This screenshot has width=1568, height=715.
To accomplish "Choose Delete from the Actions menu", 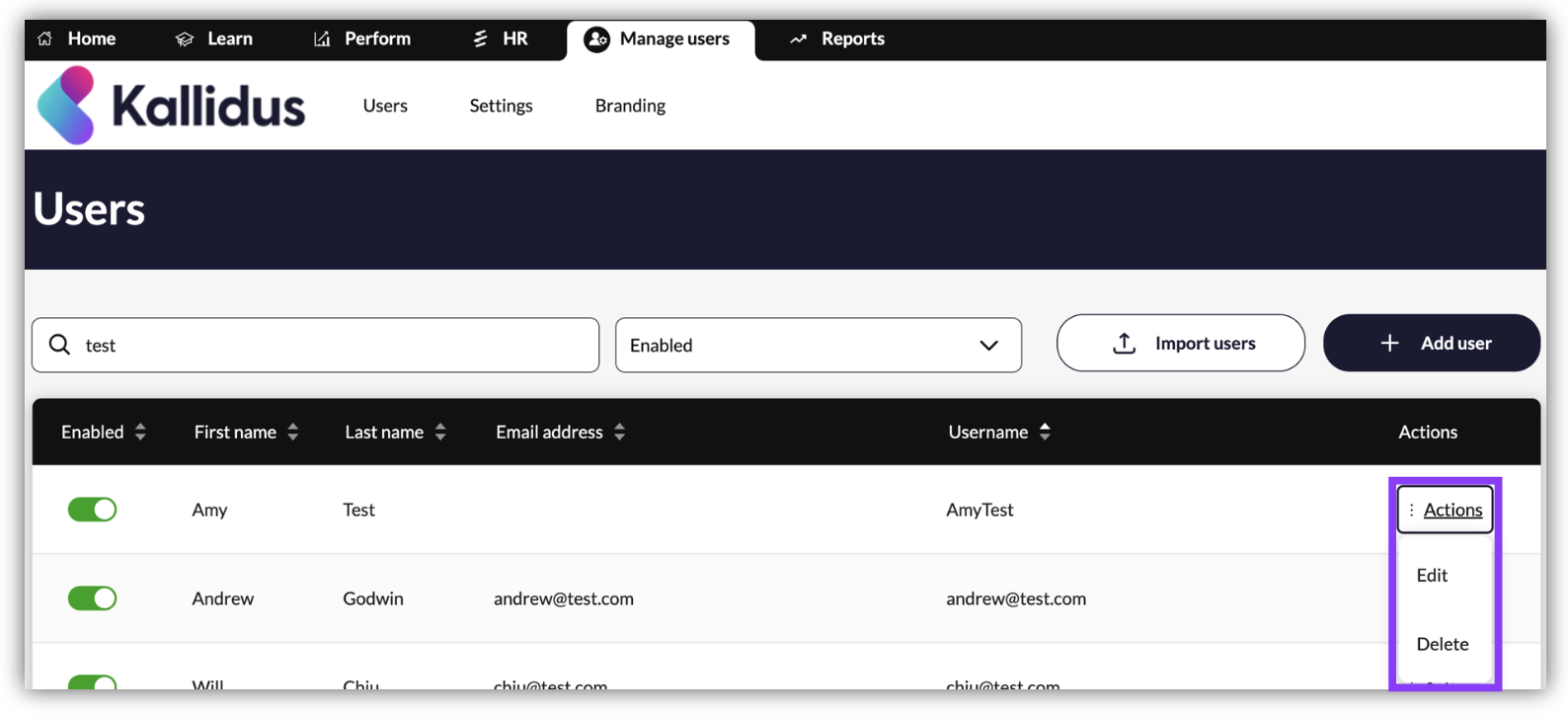I will 1442,644.
